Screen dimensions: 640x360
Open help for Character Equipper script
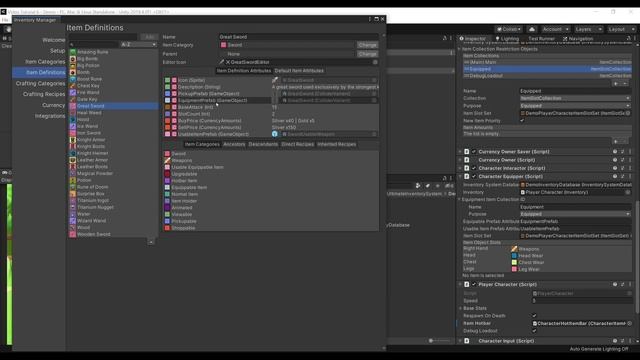pyautogui.click(x=615, y=176)
